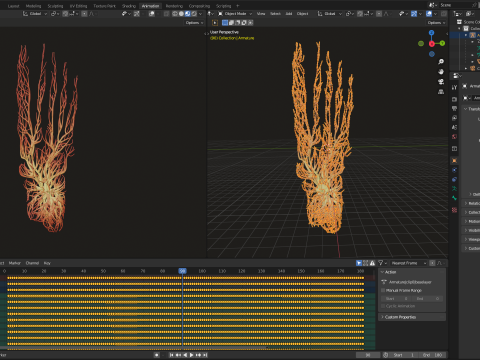
Task: Open Select menu in right viewport header
Action: pos(275,14)
